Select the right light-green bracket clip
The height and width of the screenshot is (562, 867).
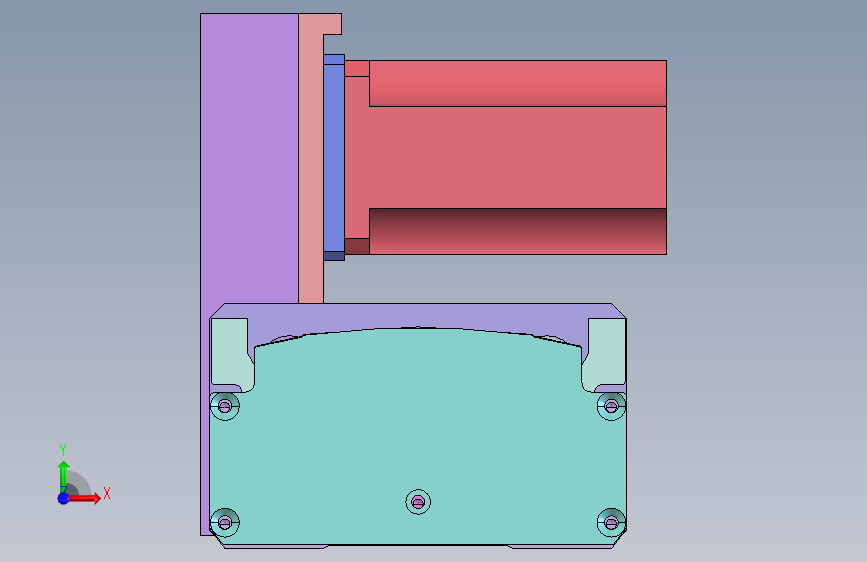tap(605, 353)
